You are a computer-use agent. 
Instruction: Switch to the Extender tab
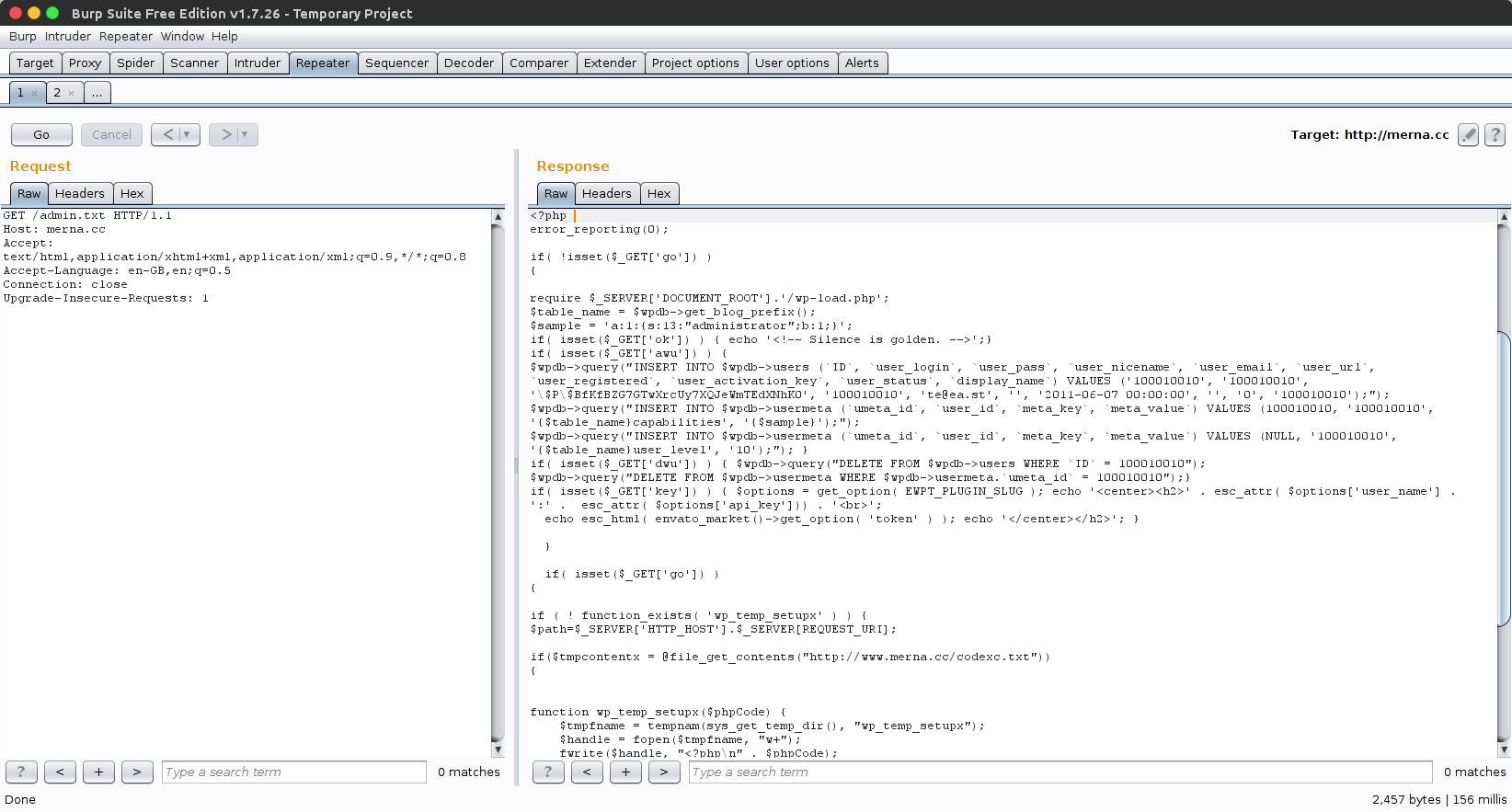[x=610, y=63]
